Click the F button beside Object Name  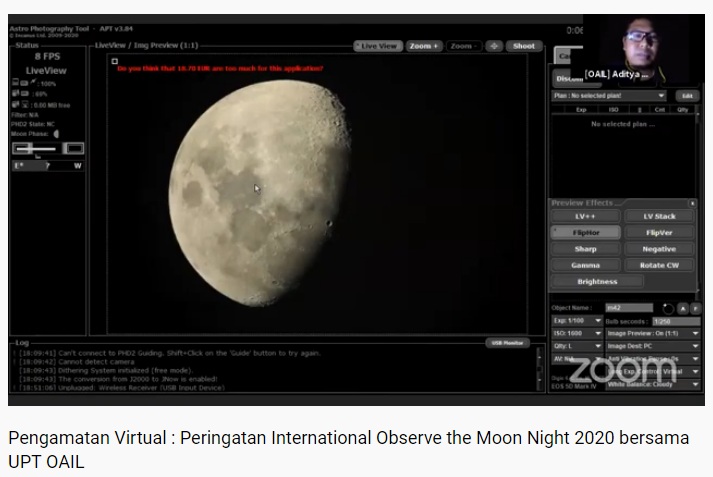(695, 309)
